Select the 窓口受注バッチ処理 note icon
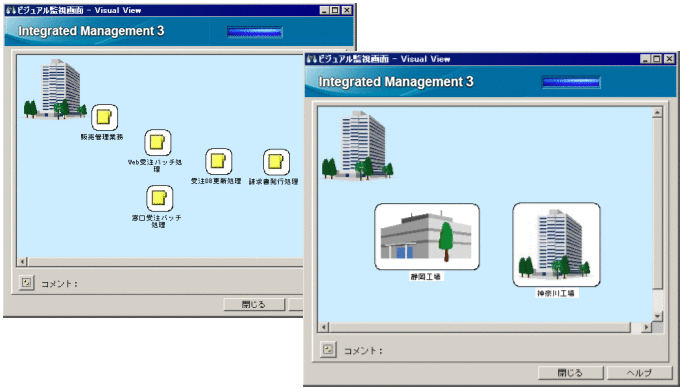 click(159, 198)
